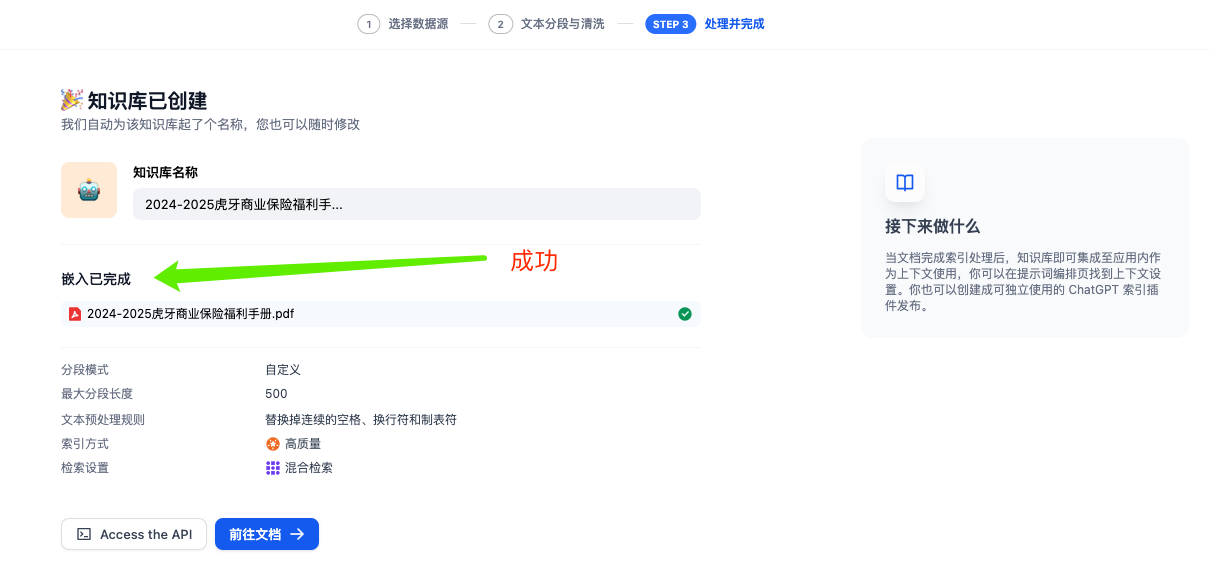Click the 嵌入已完成 status heading
Image resolution: width=1210 pixels, height=584 pixels.
tap(96, 279)
